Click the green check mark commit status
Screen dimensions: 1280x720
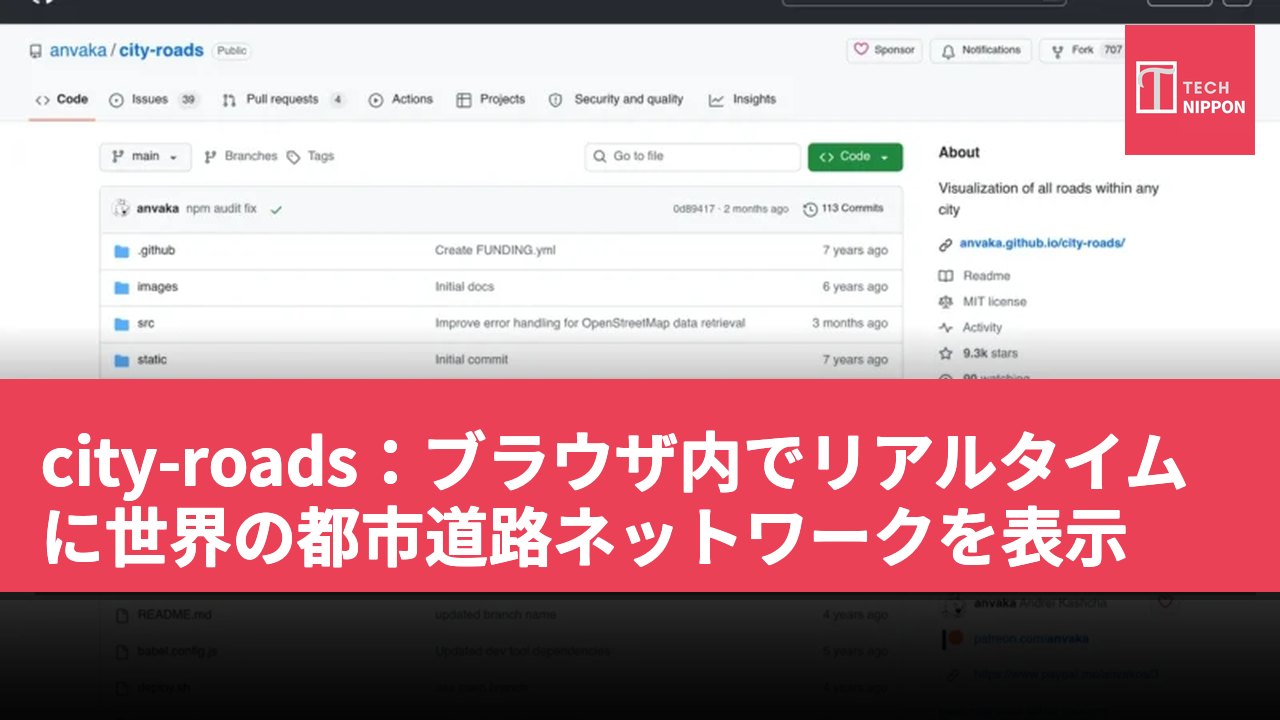coord(276,209)
